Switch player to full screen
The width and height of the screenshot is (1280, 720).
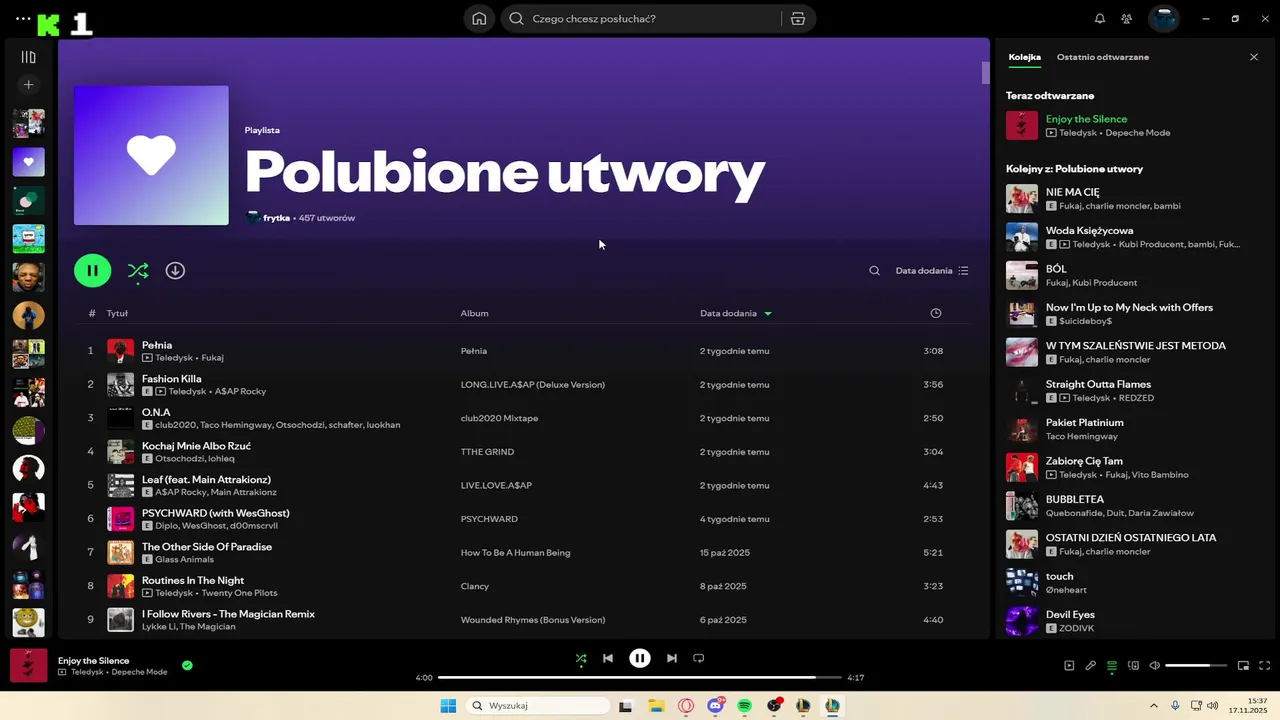click(1265, 666)
